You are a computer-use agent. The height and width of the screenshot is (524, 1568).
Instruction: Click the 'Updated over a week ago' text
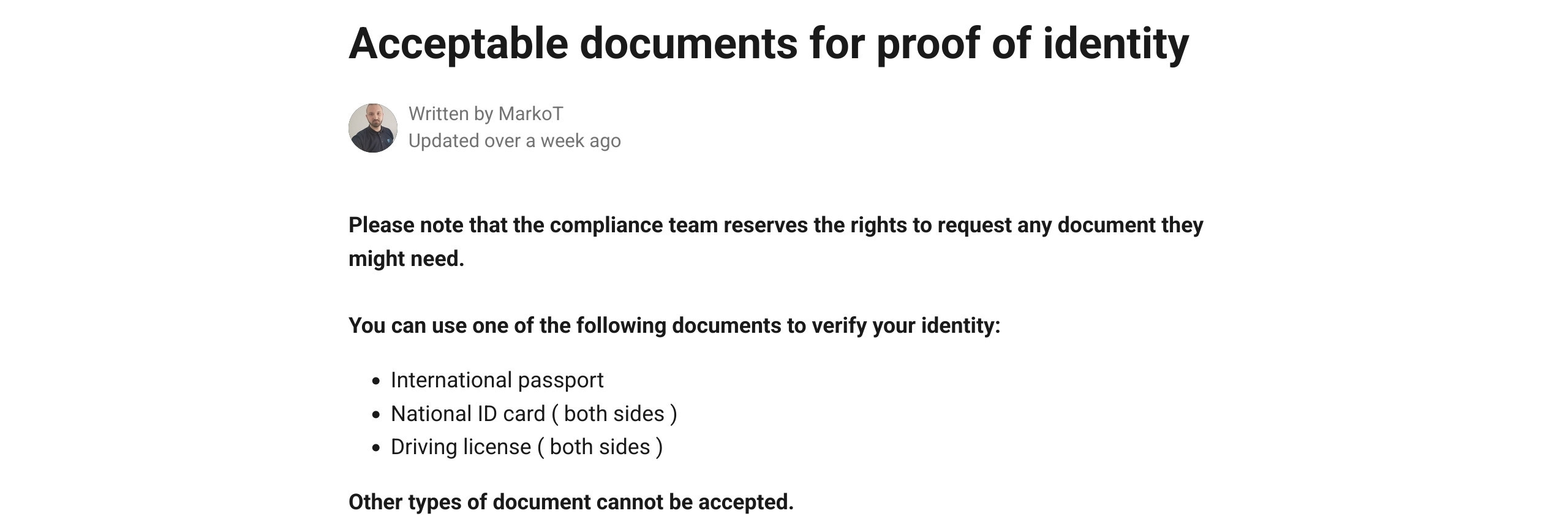tap(514, 141)
